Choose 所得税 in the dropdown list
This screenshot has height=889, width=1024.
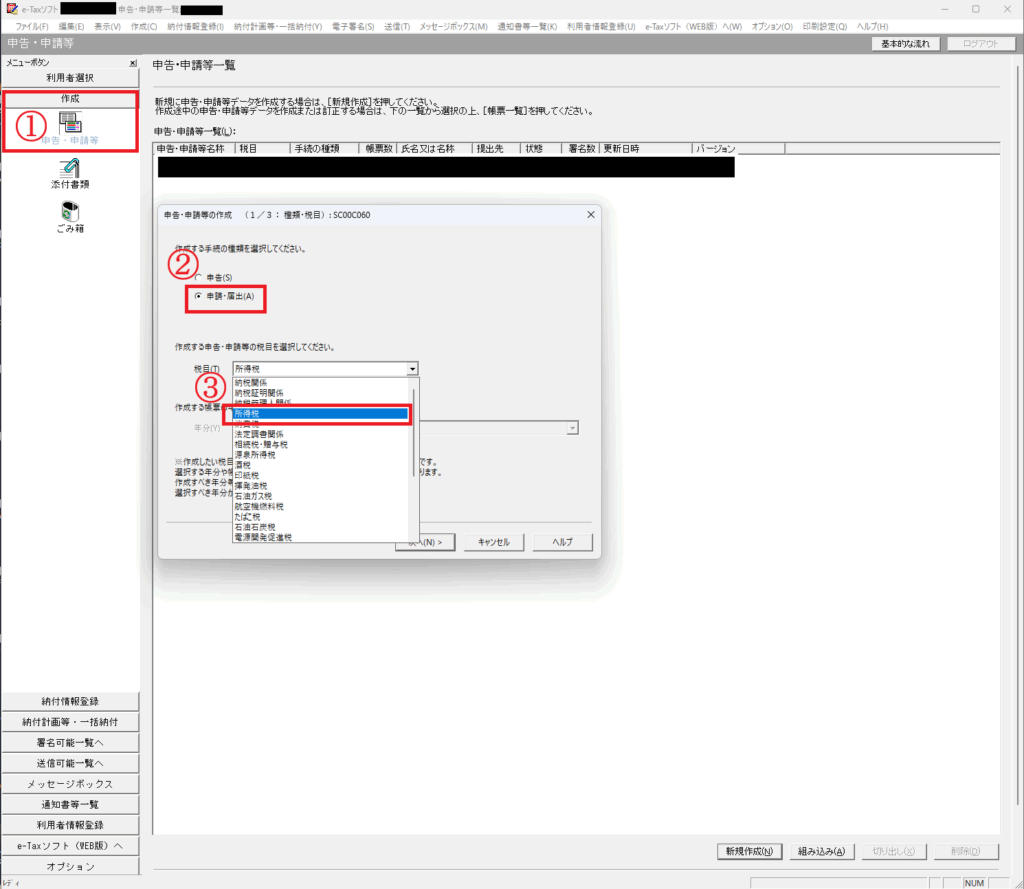(x=320, y=413)
